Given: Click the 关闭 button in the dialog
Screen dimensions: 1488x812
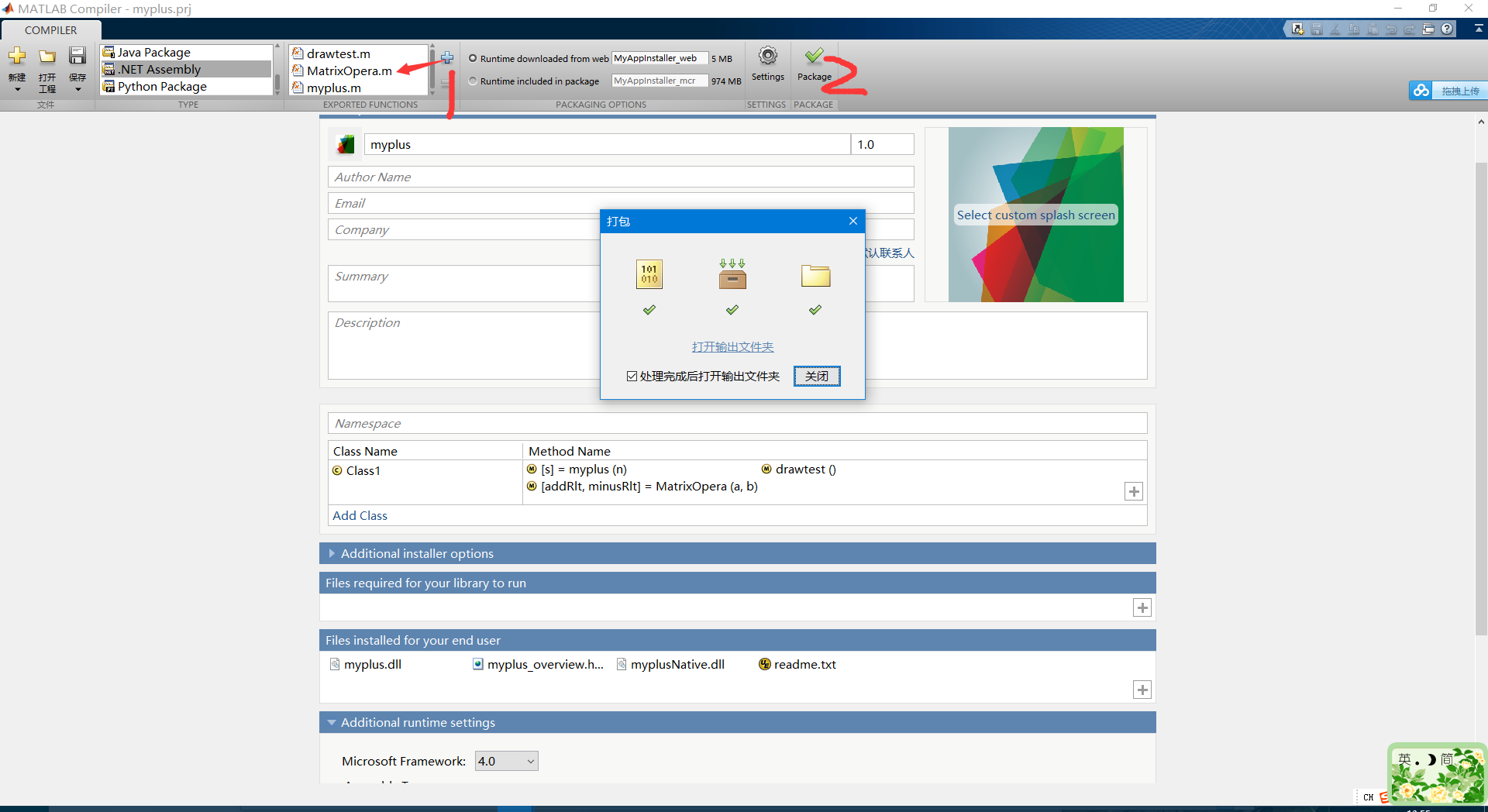Looking at the screenshot, I should [817, 376].
